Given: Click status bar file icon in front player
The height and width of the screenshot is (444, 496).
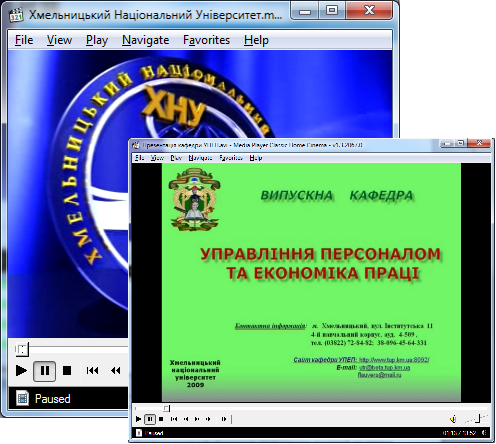Looking at the screenshot, I should pos(139,433).
